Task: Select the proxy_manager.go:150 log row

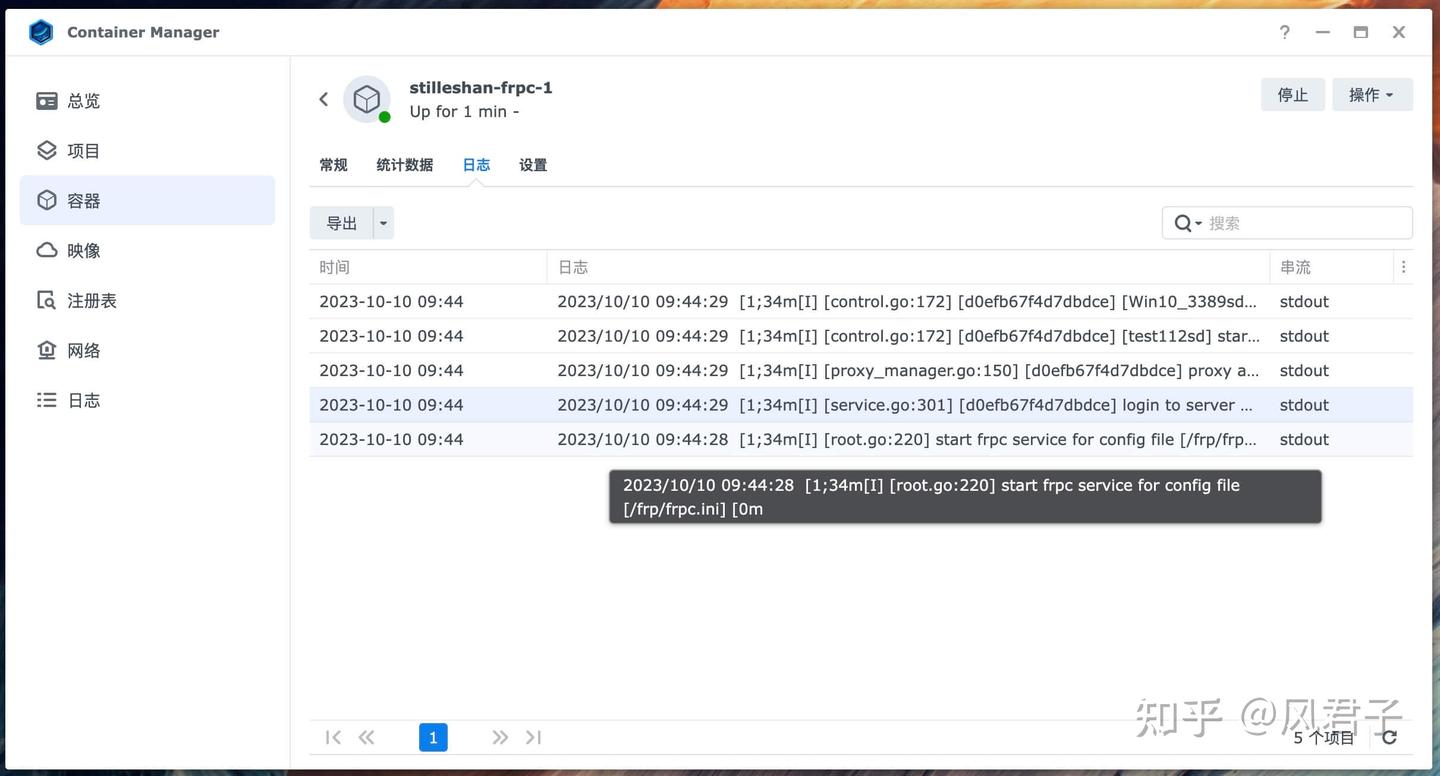Action: (861, 370)
